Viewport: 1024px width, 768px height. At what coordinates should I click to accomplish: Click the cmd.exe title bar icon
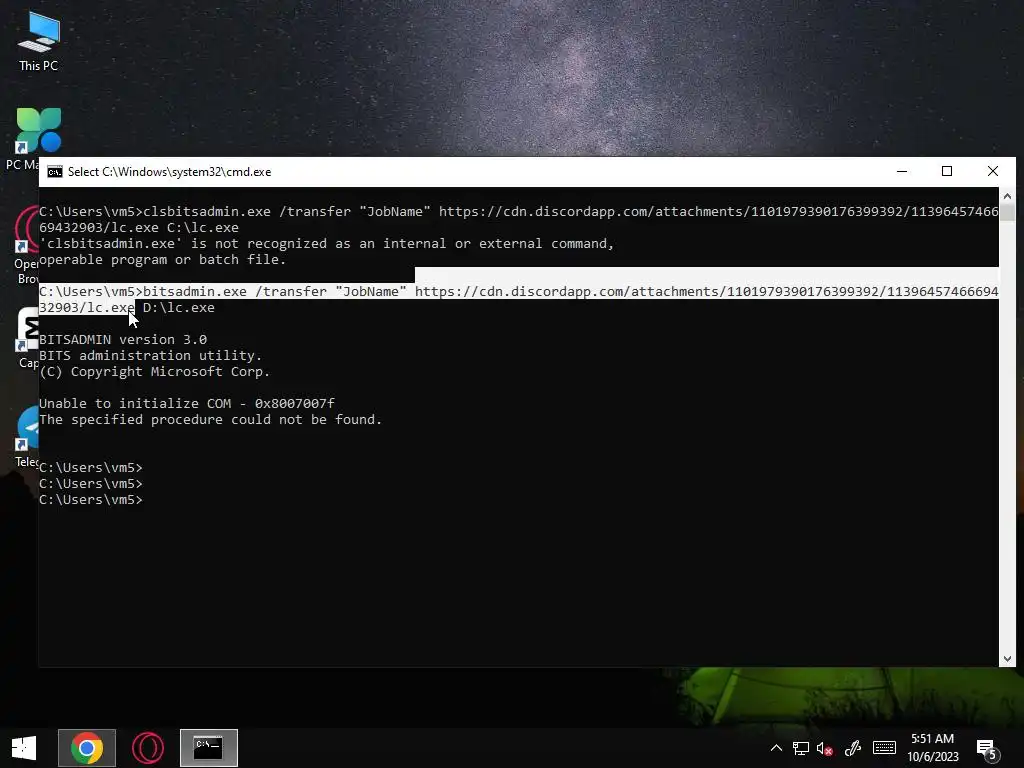pos(55,172)
